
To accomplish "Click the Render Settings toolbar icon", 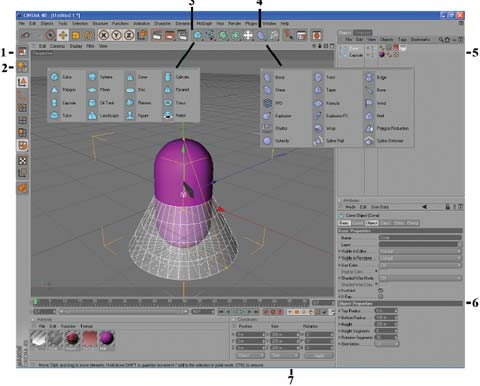I will tap(182, 35).
